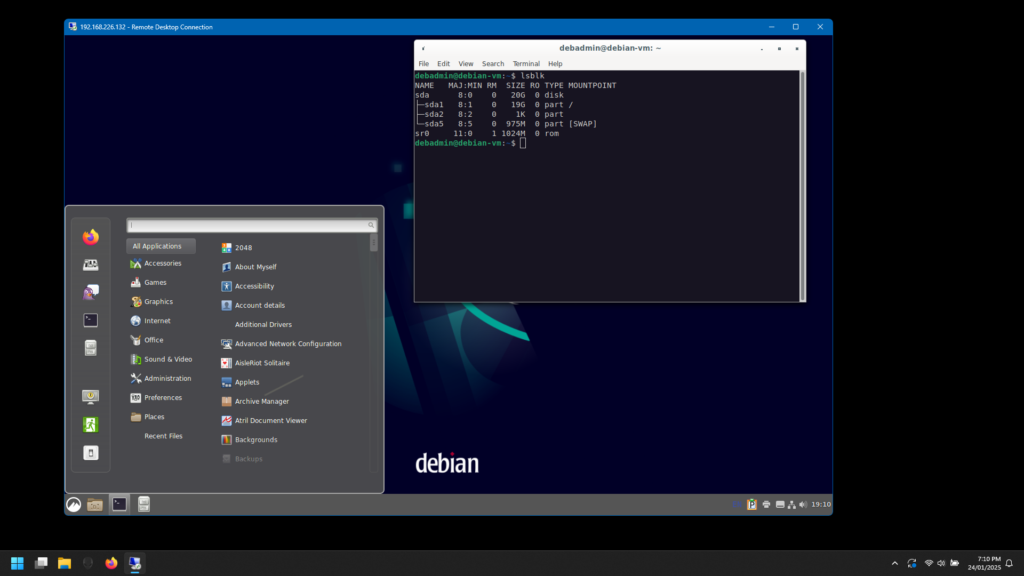The image size is (1024, 576).
Task: Click the volume icon in the Debian panel
Action: 805,504
